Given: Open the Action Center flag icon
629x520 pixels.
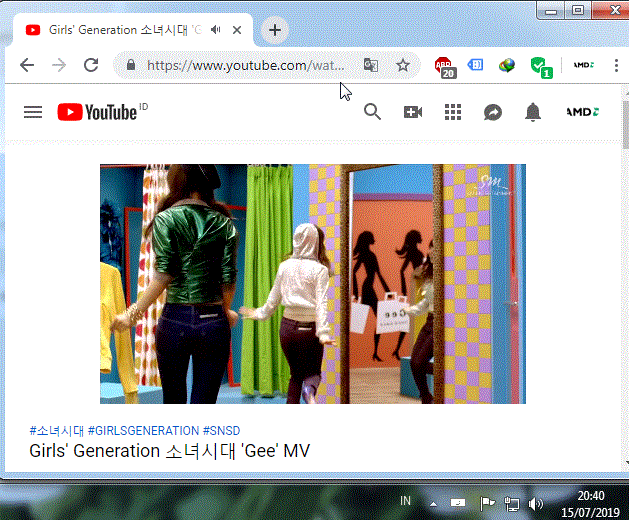Looking at the screenshot, I should click(x=487, y=503).
